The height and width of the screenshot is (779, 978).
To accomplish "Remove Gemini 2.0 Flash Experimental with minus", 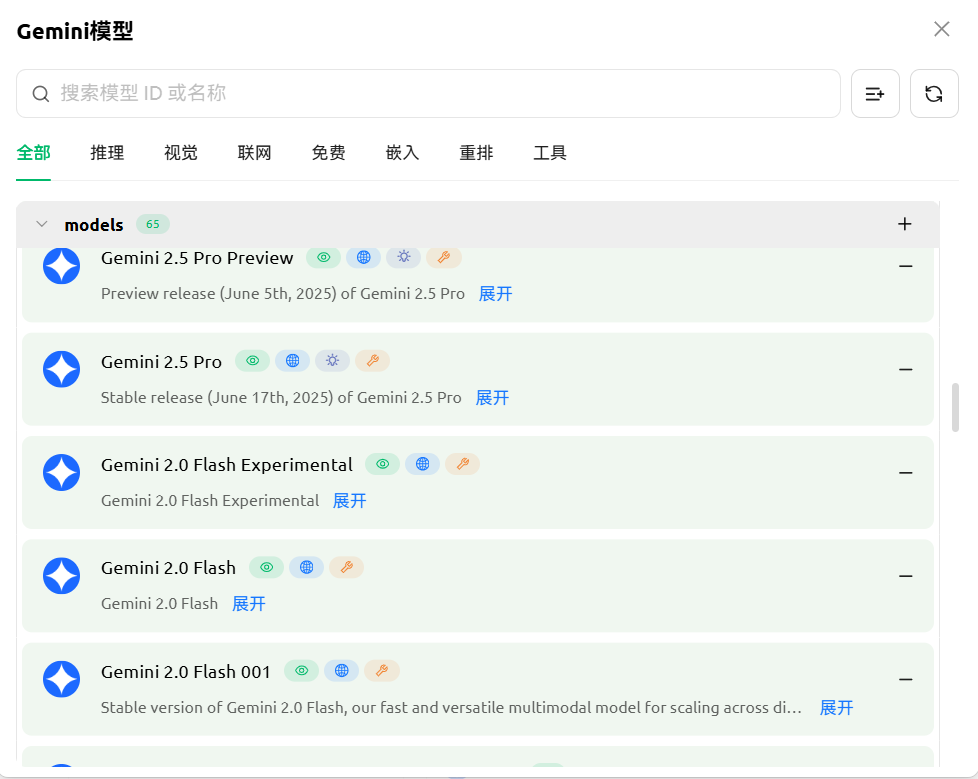I will (906, 473).
